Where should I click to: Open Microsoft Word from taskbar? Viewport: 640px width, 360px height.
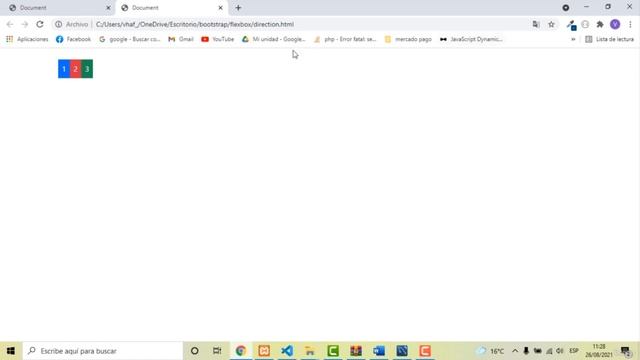click(379, 351)
